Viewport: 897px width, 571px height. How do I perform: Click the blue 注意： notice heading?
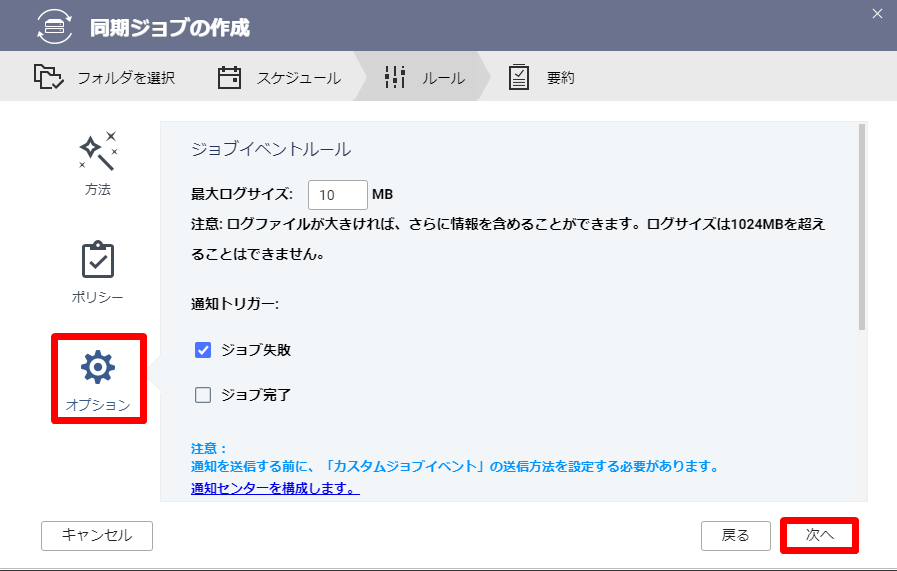tap(209, 448)
